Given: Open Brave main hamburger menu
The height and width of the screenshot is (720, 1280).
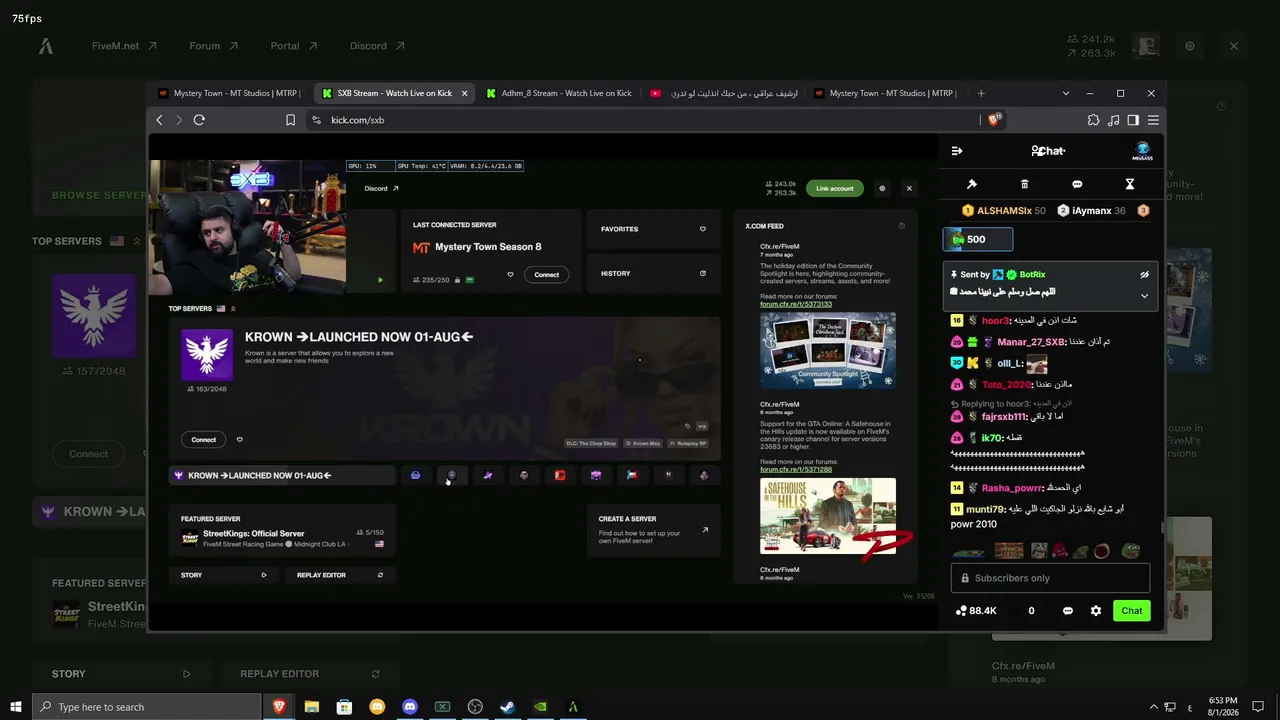Looking at the screenshot, I should tap(1153, 120).
